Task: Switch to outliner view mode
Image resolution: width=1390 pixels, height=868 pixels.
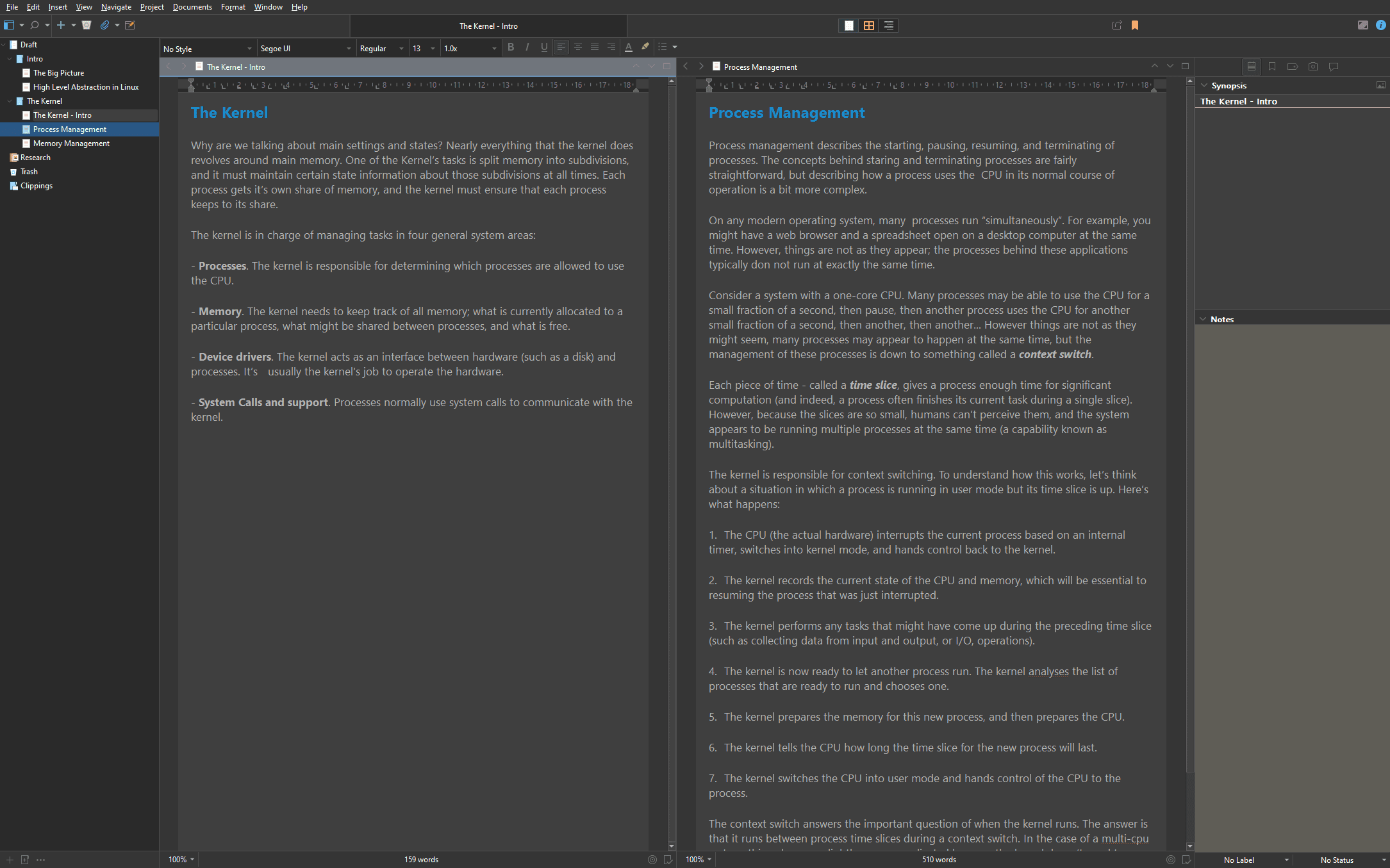Action: [888, 26]
